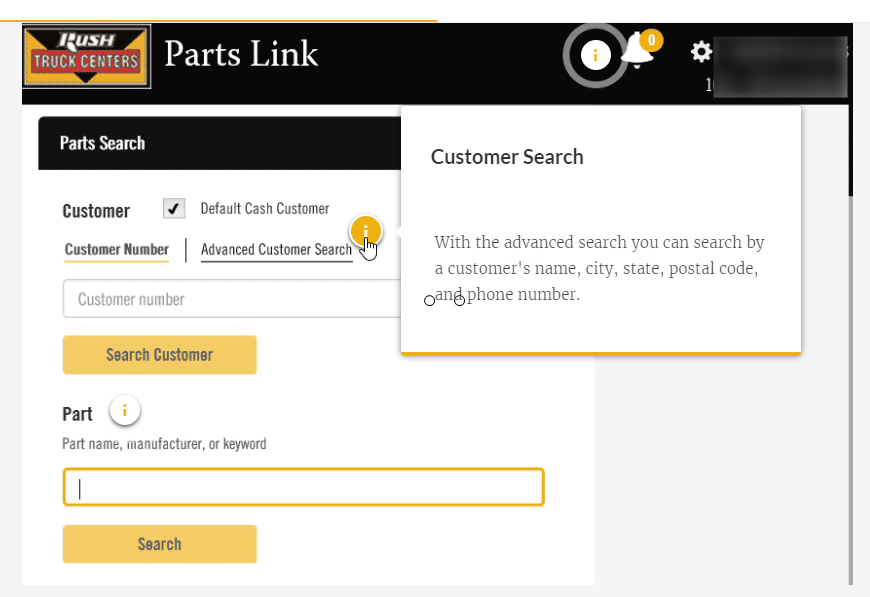The height and width of the screenshot is (597, 870).
Task: Open the help info icon in header
Action: (595, 55)
